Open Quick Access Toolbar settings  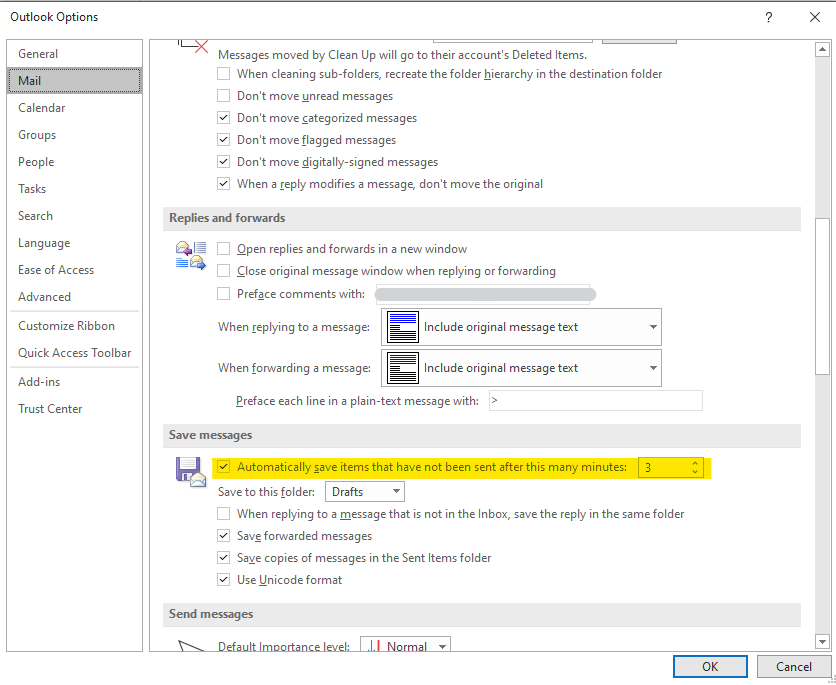(x=75, y=353)
